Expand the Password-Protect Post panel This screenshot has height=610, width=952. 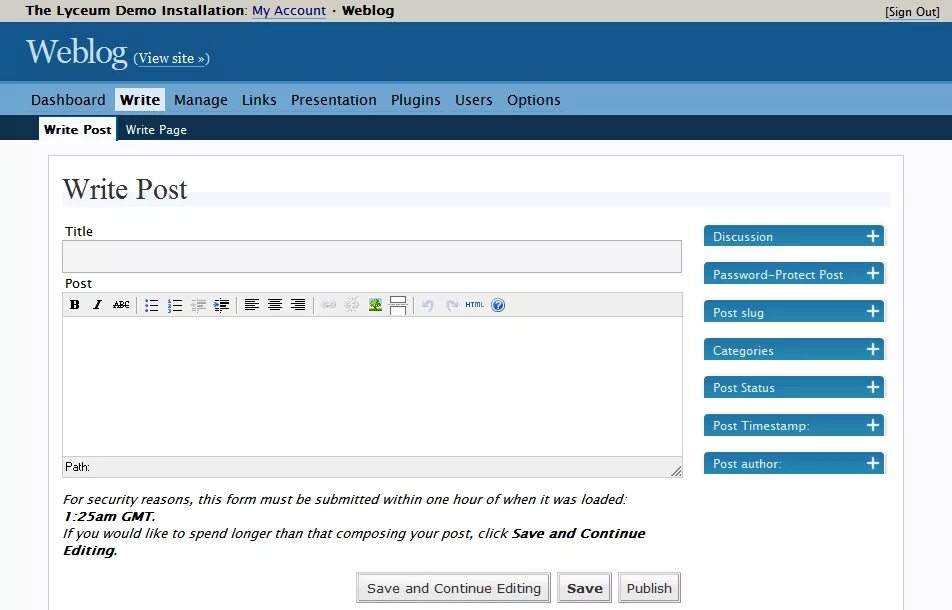pyautogui.click(x=794, y=274)
